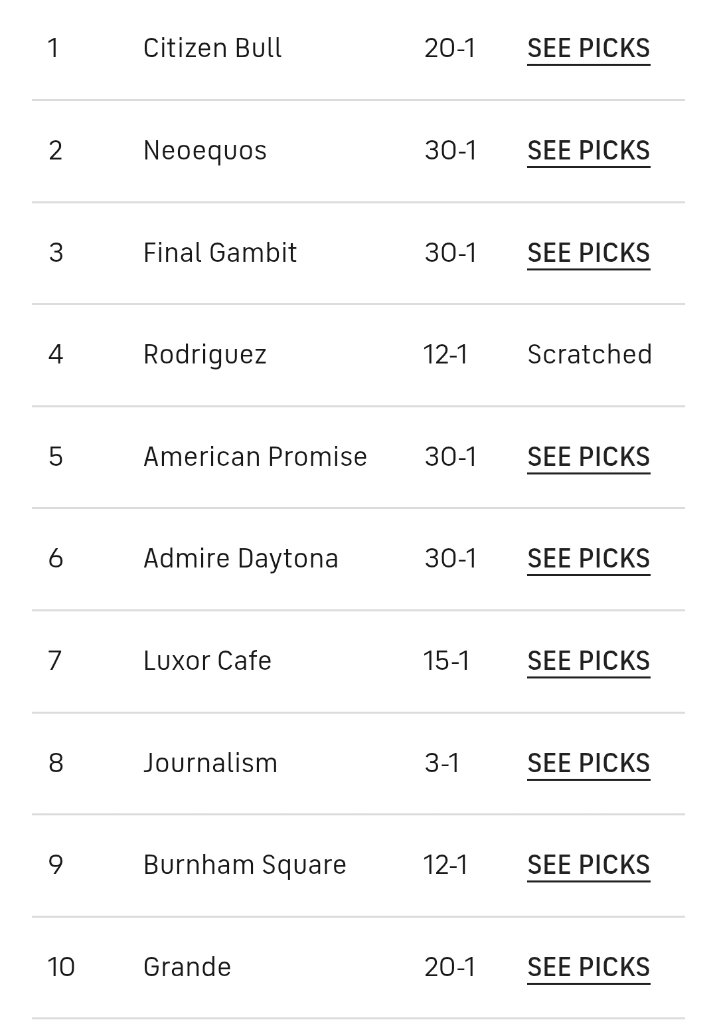Select the Citizen Bull horse name
Screen dimensions: 717x1024
tap(212, 48)
